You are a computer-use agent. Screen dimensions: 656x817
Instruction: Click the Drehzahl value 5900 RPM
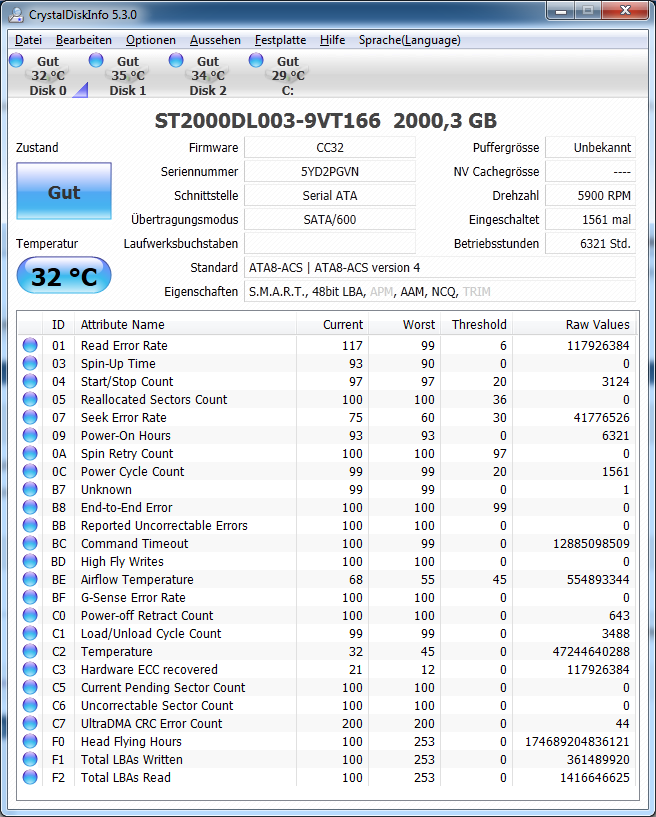click(x=590, y=195)
